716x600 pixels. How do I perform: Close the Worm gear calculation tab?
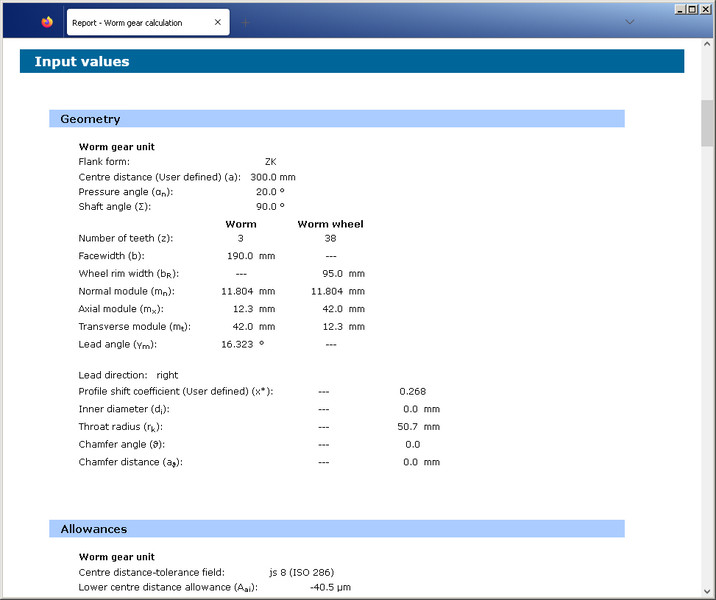click(218, 22)
